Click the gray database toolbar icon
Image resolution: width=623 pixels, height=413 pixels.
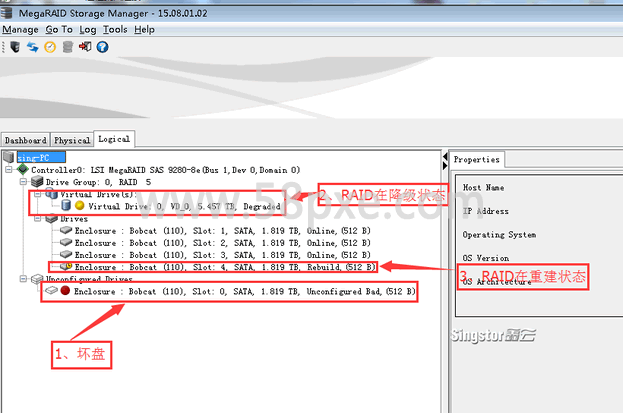68,47
